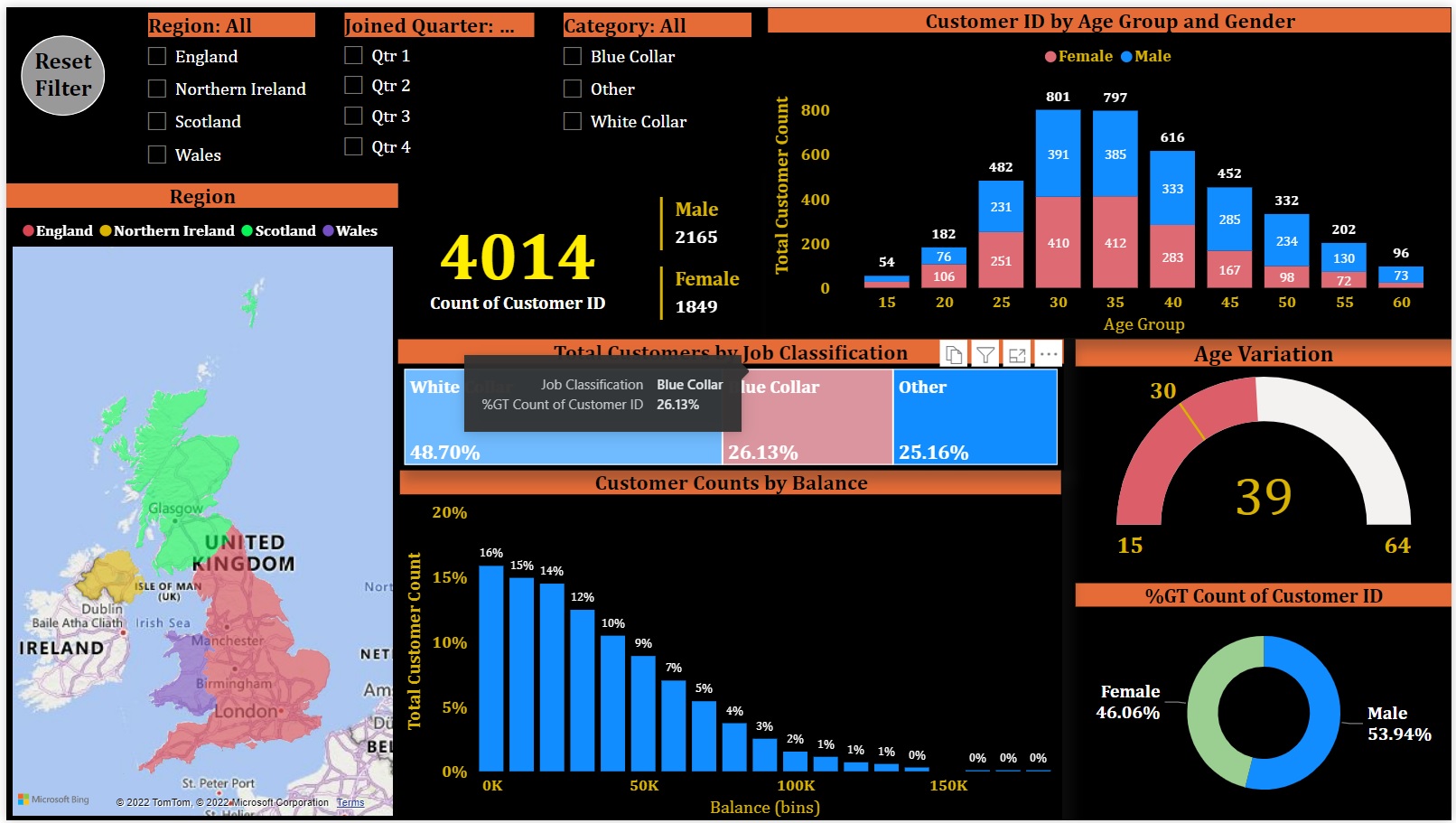Check the England region checkbox

click(x=157, y=57)
